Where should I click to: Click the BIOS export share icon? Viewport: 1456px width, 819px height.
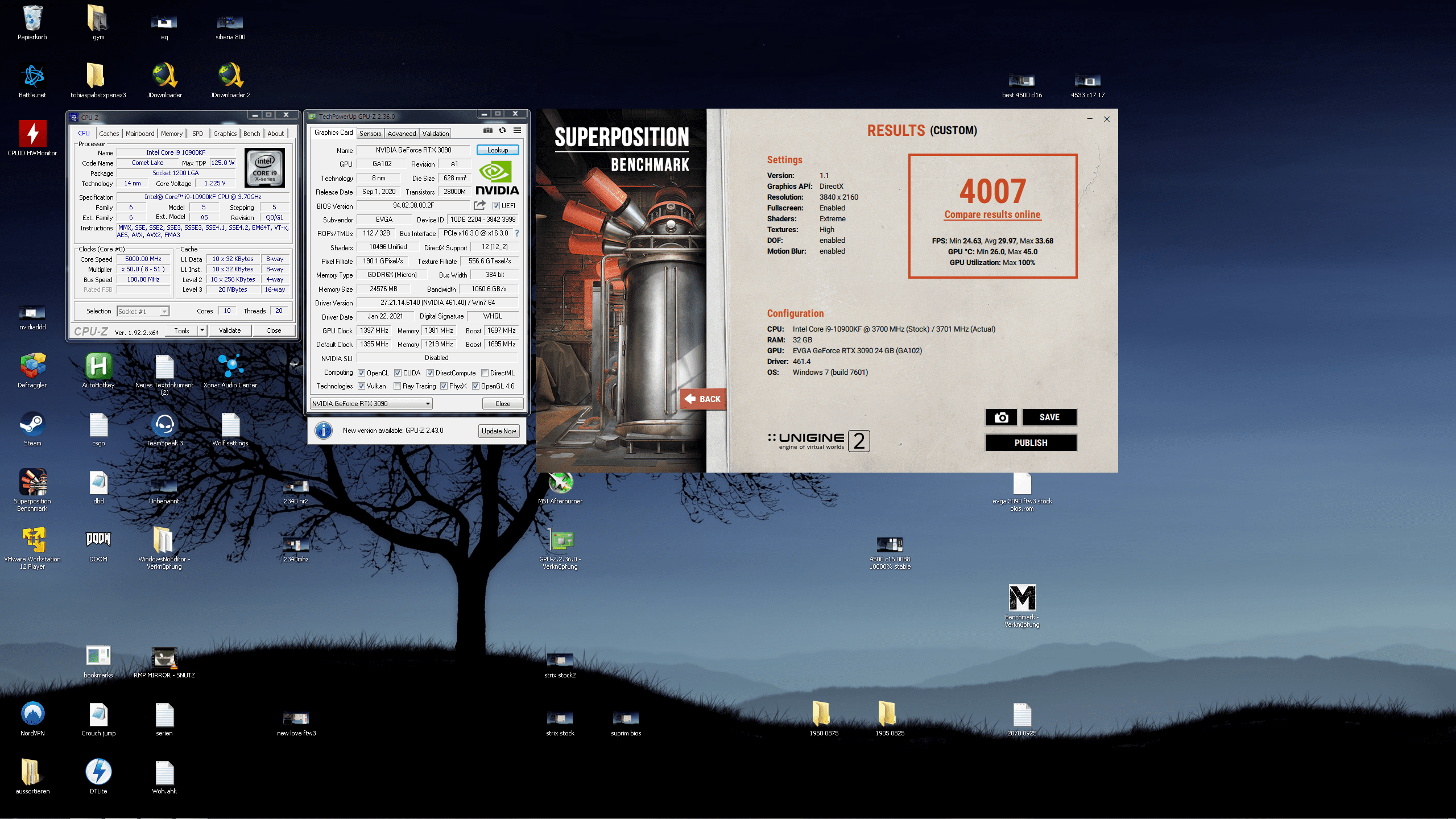[x=479, y=205]
